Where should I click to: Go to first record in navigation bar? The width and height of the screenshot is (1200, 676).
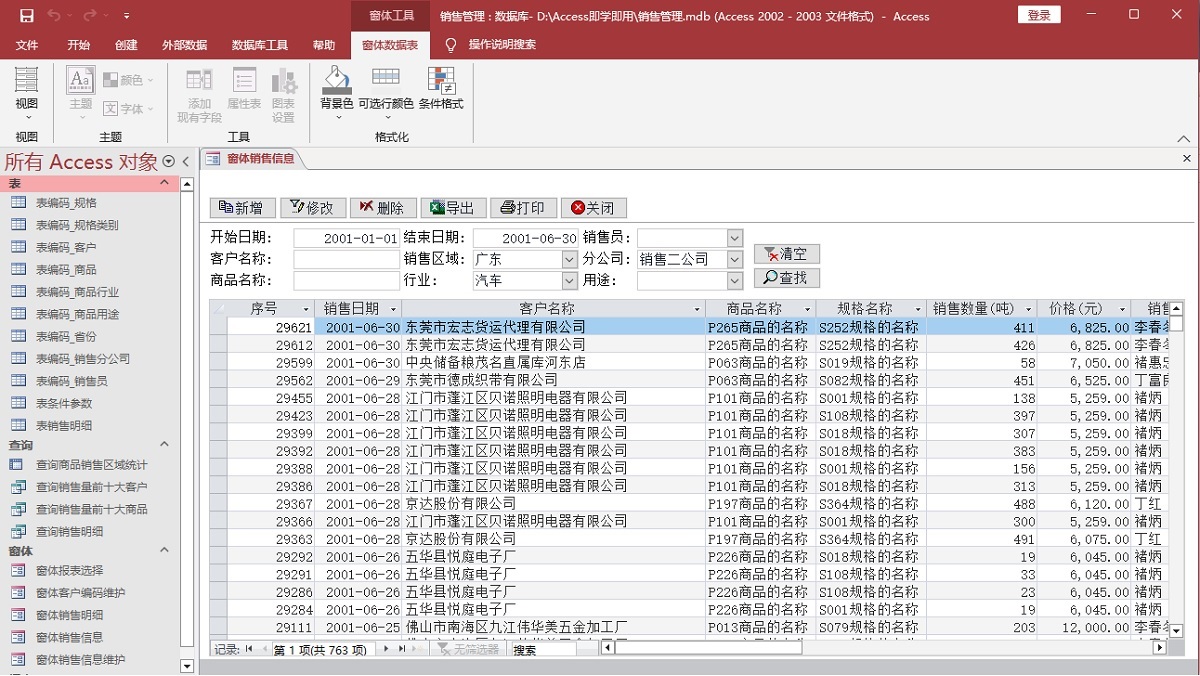click(249, 649)
